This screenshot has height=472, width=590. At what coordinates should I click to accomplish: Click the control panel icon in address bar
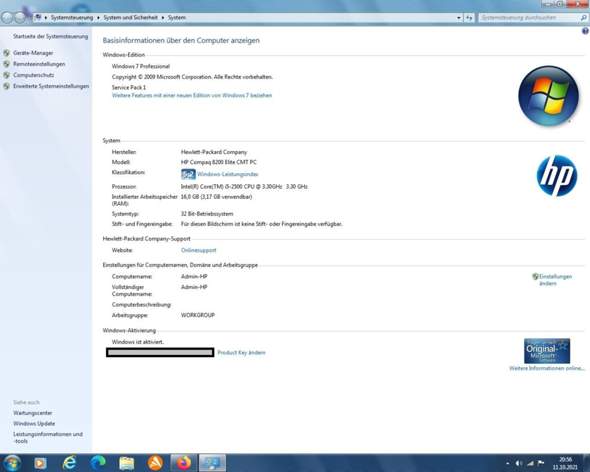pyautogui.click(x=38, y=17)
